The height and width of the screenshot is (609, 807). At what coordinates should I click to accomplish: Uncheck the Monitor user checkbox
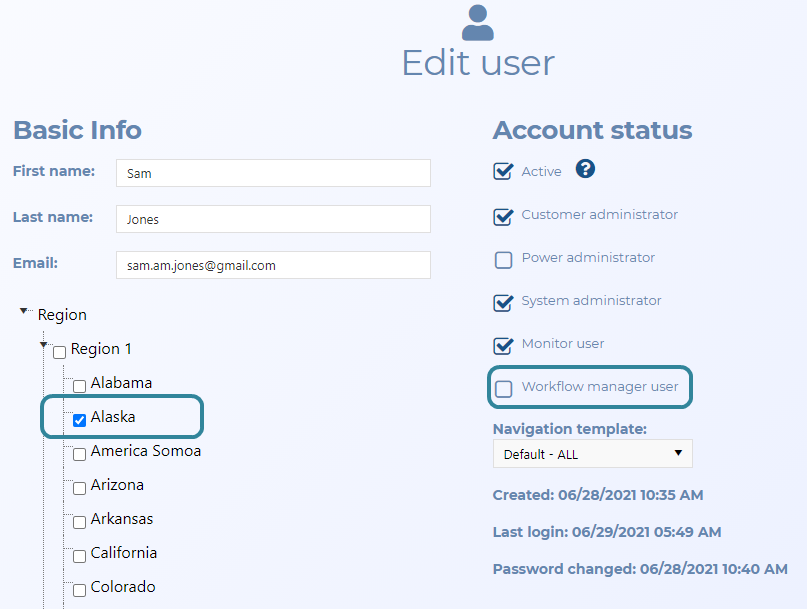tap(504, 346)
